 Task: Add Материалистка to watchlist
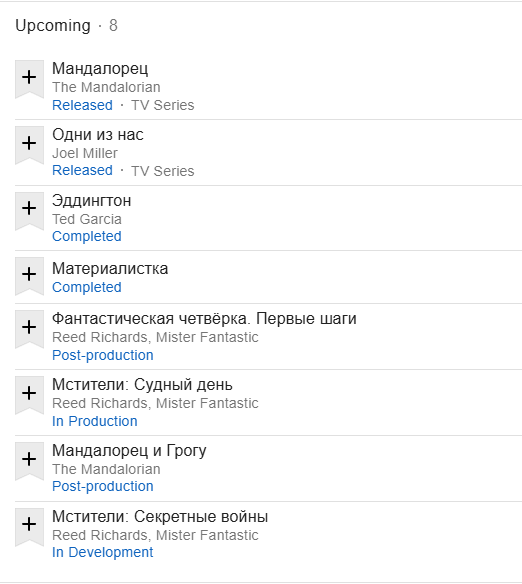tap(29, 276)
